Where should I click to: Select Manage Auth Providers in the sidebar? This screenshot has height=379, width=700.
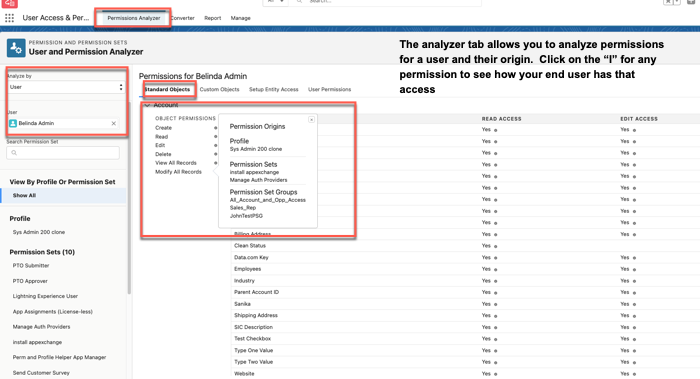tap(41, 327)
